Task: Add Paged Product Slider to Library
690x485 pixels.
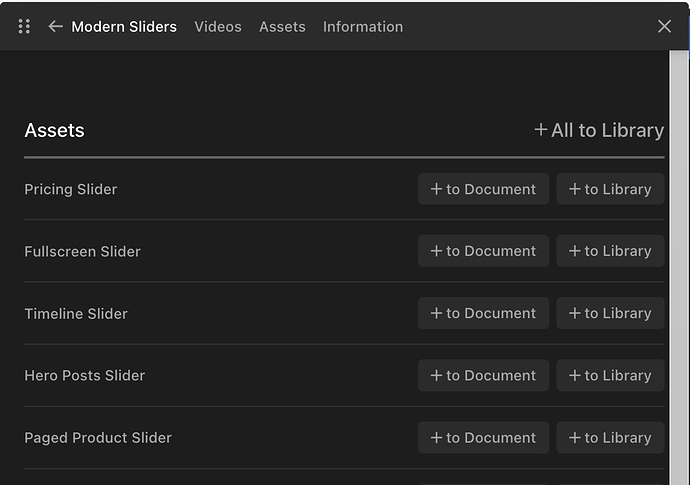Action: (x=610, y=437)
